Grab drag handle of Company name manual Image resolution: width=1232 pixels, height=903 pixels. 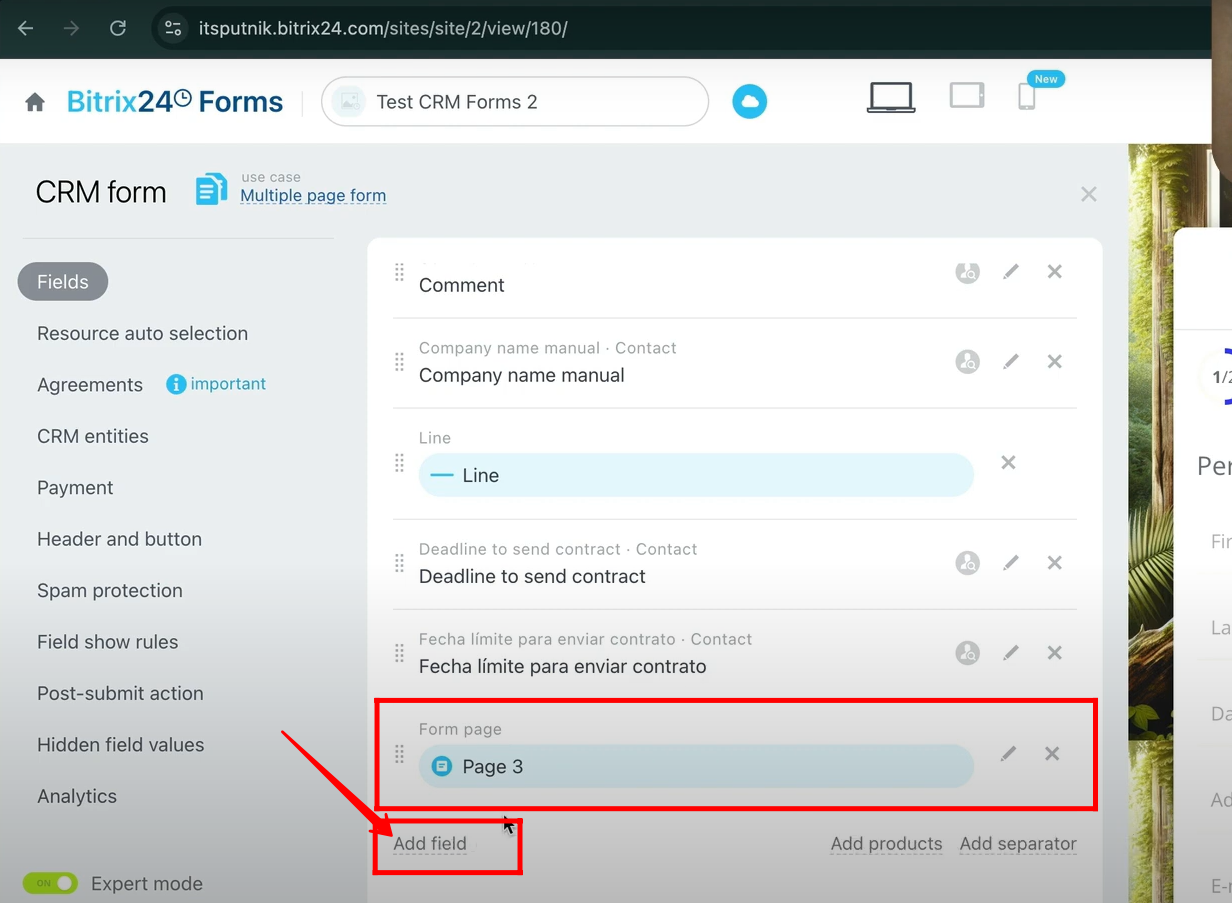[399, 362]
